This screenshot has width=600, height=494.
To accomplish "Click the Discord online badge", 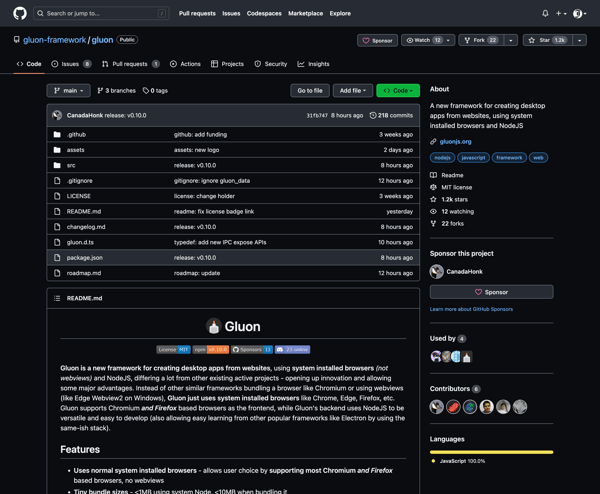I will click(292, 350).
